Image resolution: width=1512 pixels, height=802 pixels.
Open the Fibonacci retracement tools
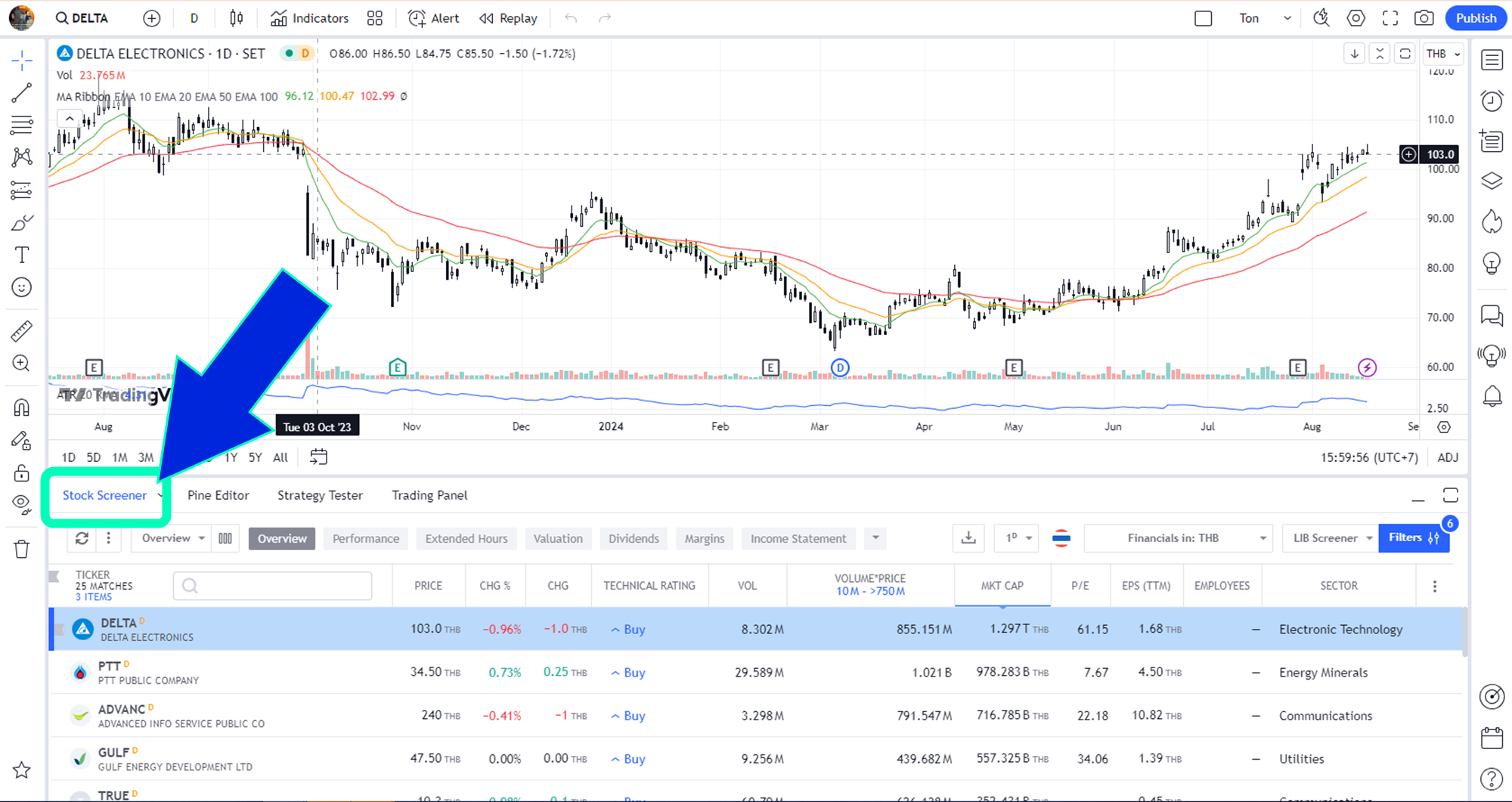tap(22, 125)
